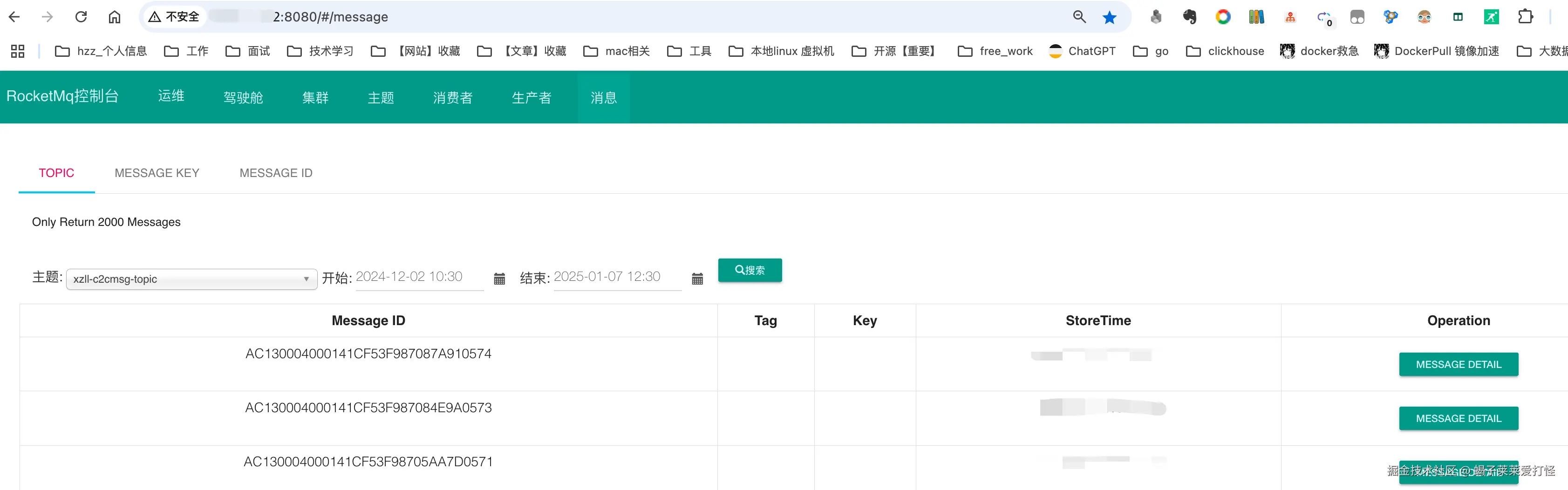Open the 消息 message menu

pos(604,97)
